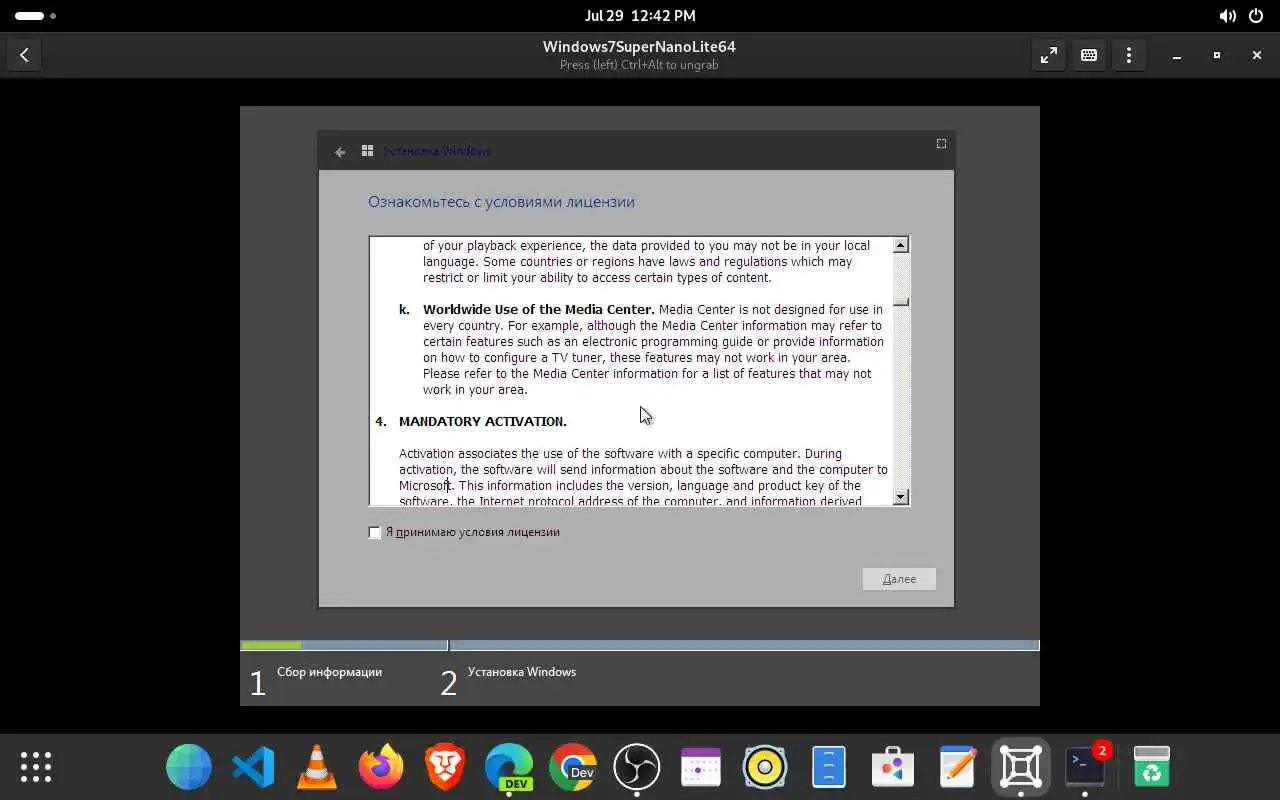Screen dimensions: 1280x800
Task: Click the Worldwide Use of the Media Center text
Action: click(539, 310)
